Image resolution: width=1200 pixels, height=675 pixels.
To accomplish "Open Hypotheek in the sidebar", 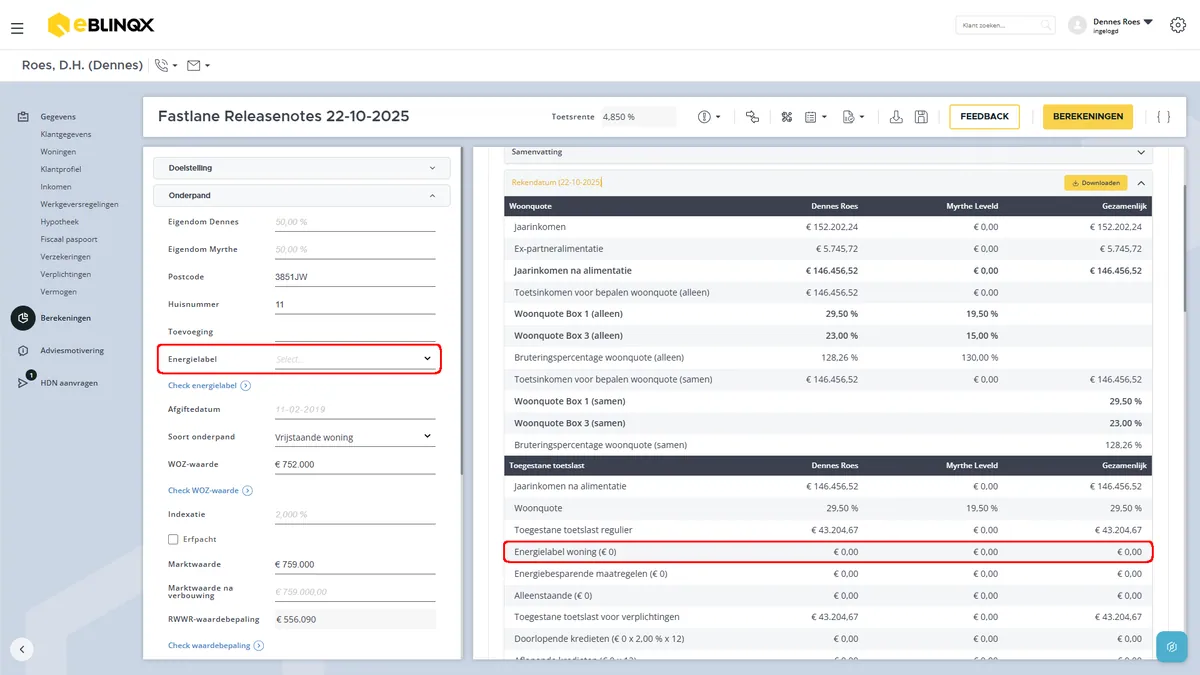I will coord(59,222).
